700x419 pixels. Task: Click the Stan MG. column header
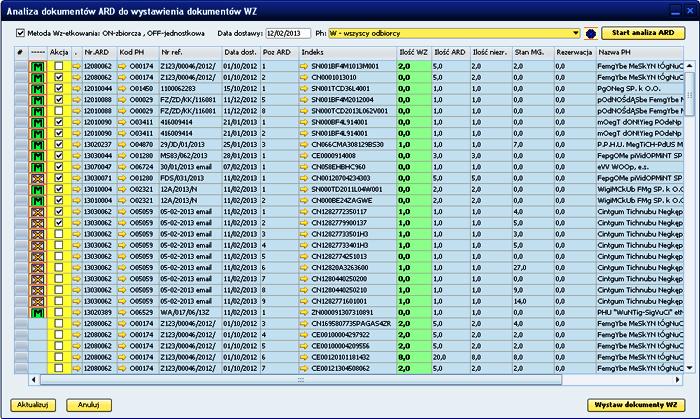[533, 53]
